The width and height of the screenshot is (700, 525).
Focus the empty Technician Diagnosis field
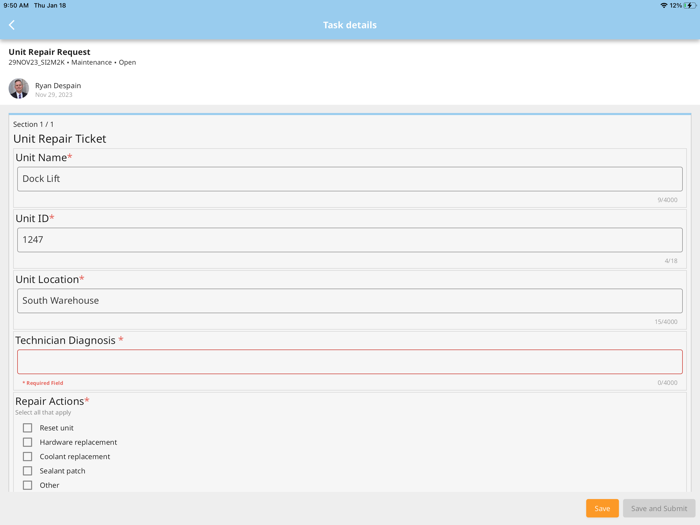(x=350, y=362)
